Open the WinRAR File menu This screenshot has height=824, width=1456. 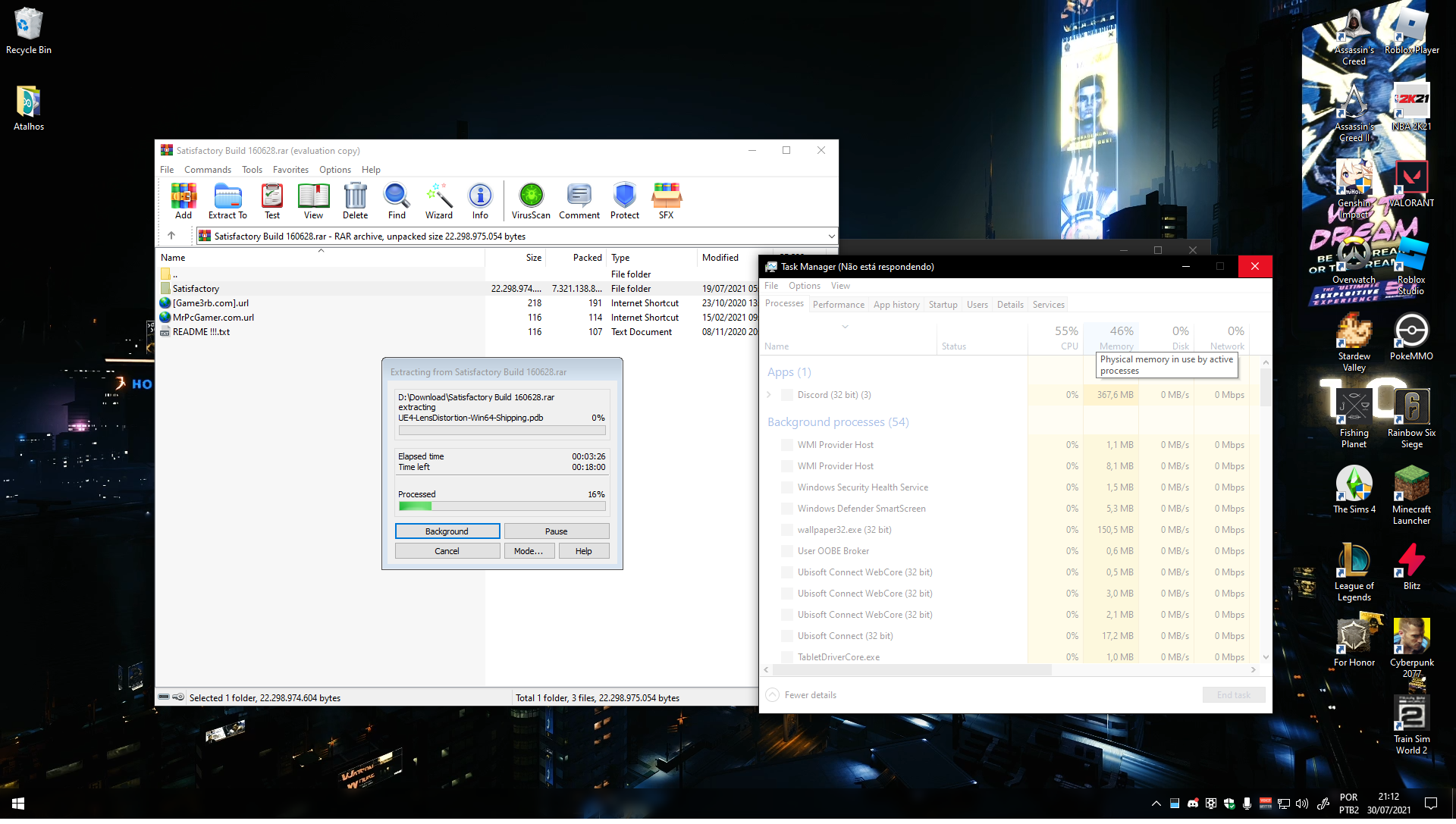click(167, 170)
